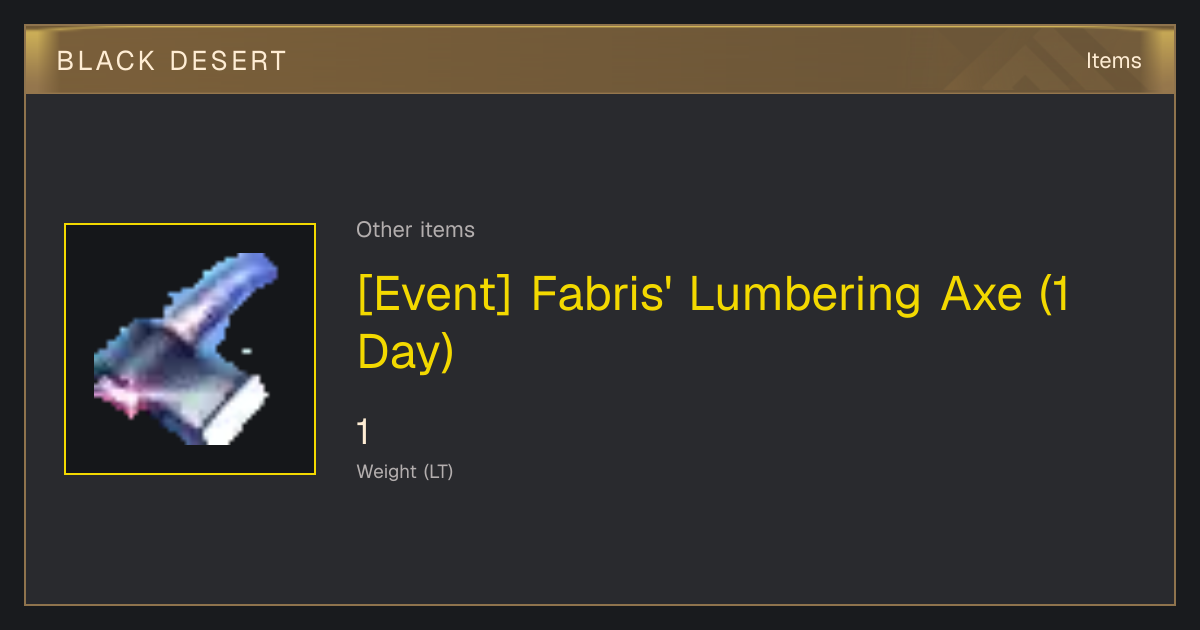1200x630 pixels.
Task: Select the Other items category label
Action: (415, 230)
